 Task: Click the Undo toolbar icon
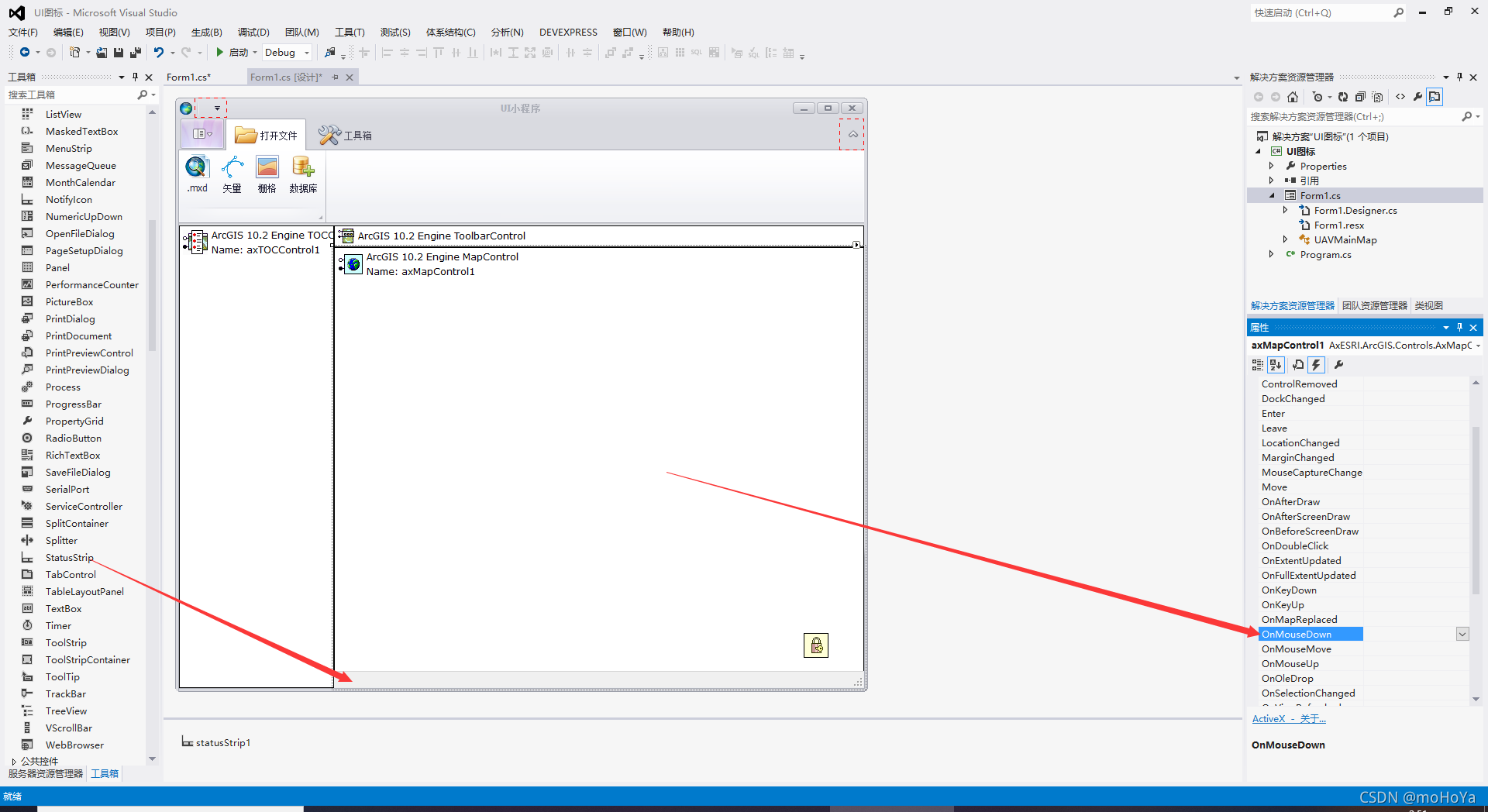(x=159, y=53)
